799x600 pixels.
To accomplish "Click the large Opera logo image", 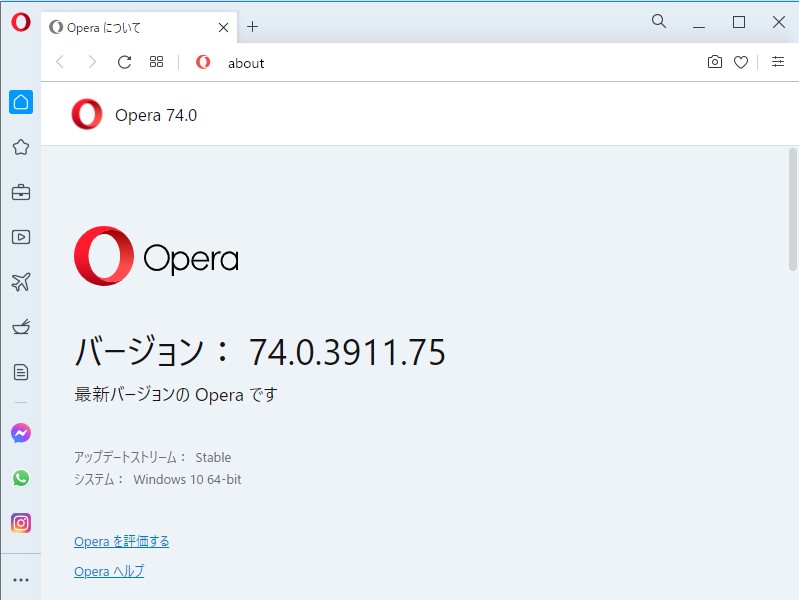I will 156,256.
